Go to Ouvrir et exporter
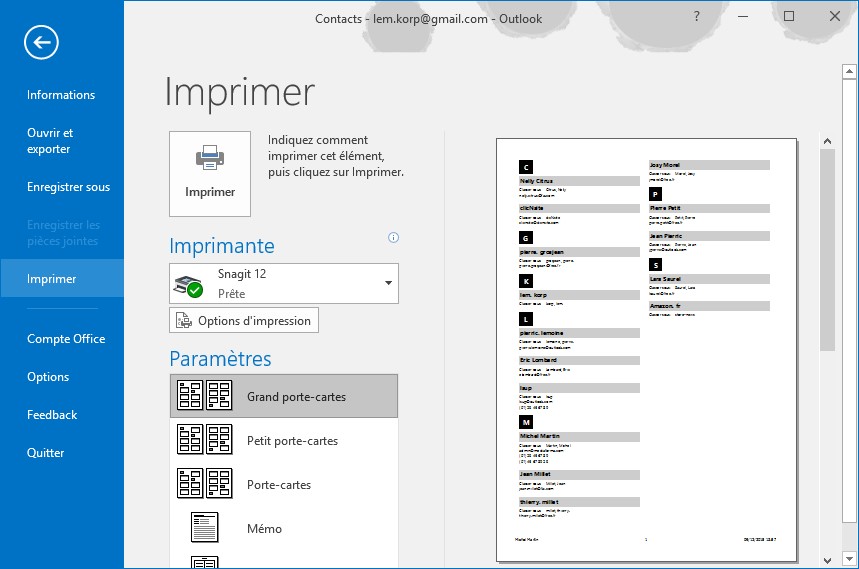 pyautogui.click(x=50, y=141)
